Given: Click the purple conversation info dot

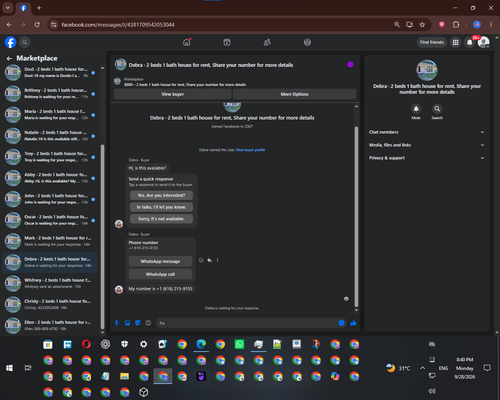Looking at the screenshot, I should point(350,65).
